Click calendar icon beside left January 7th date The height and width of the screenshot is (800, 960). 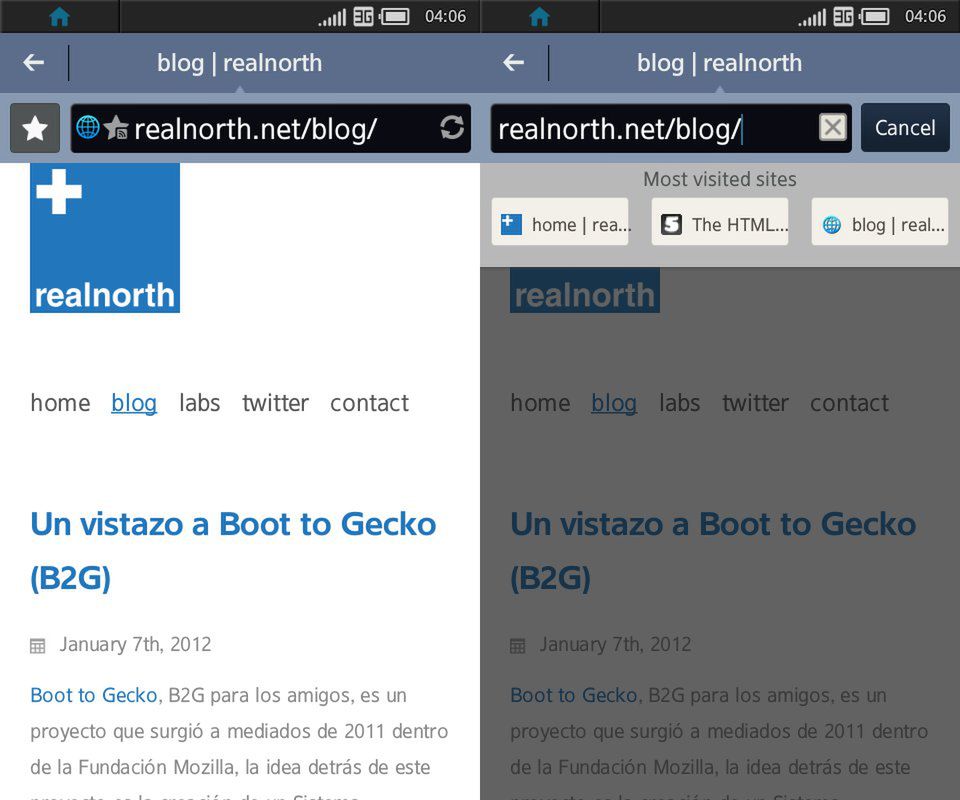[37, 646]
